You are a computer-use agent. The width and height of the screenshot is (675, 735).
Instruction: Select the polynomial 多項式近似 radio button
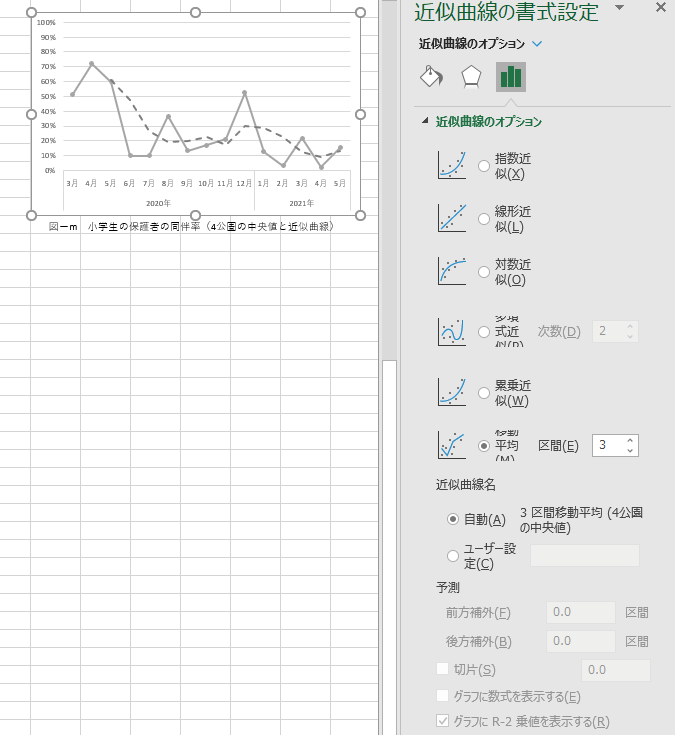coord(484,332)
